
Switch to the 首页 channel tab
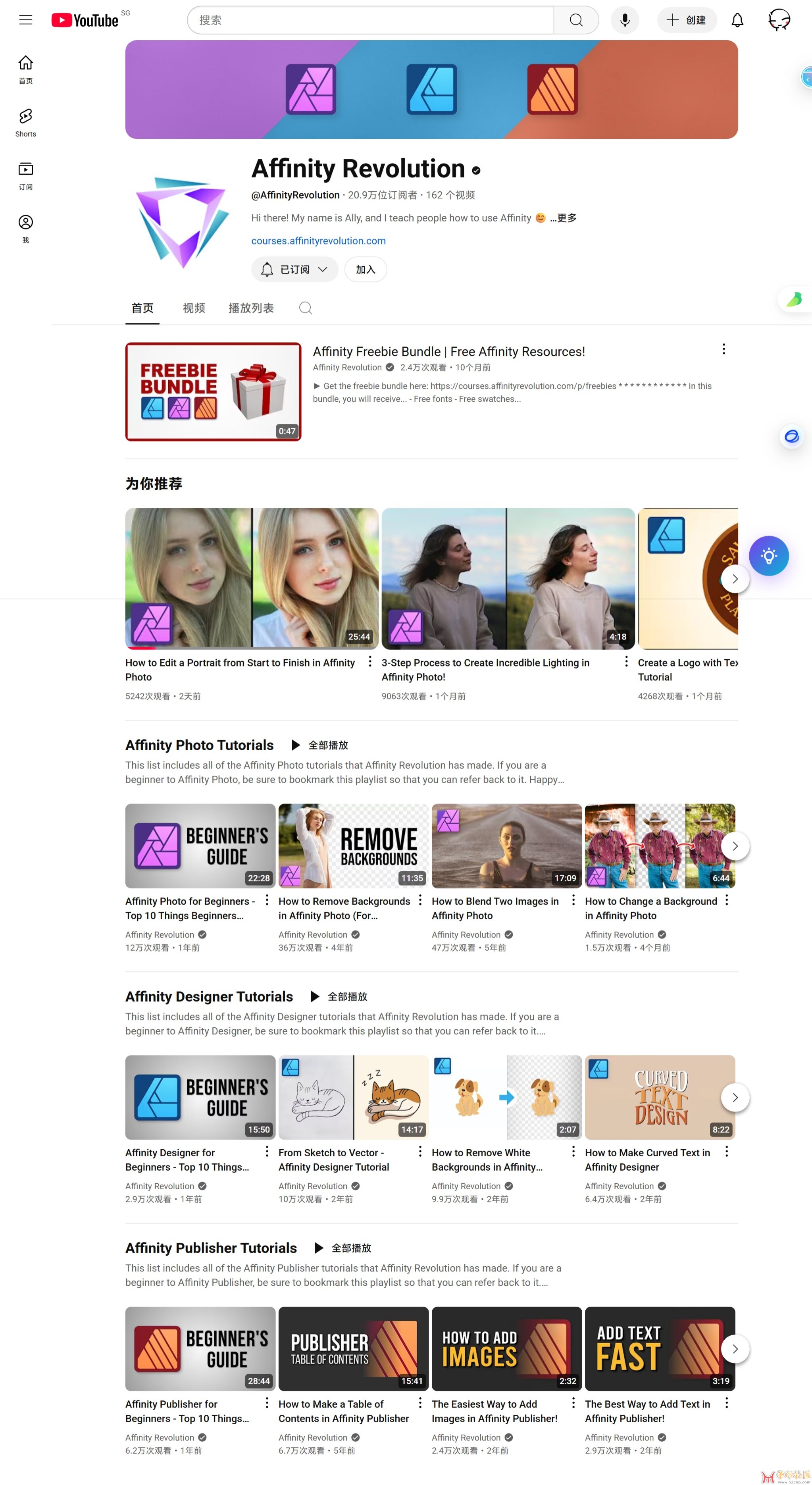142,308
